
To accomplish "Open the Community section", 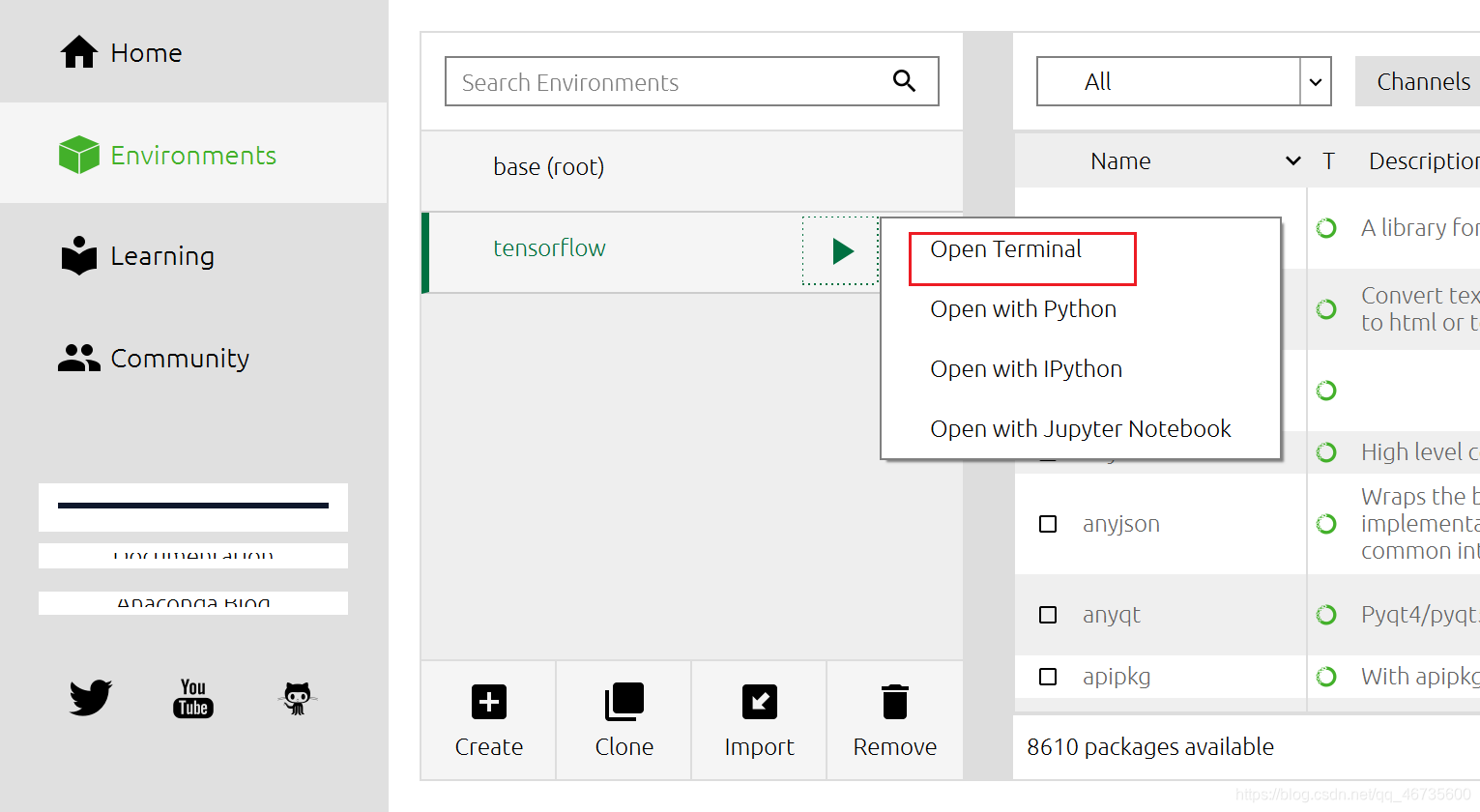I will [x=193, y=358].
